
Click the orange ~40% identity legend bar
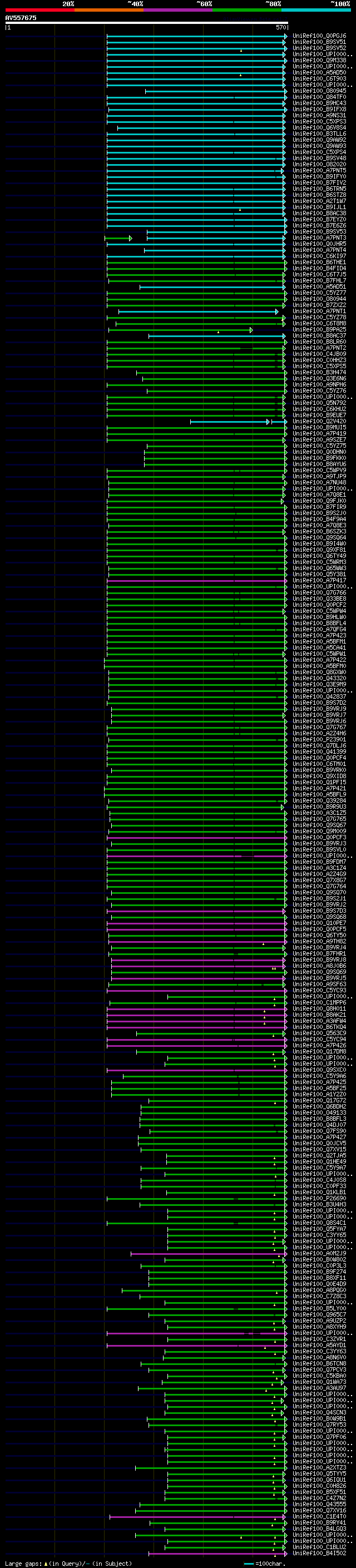(x=109, y=10)
